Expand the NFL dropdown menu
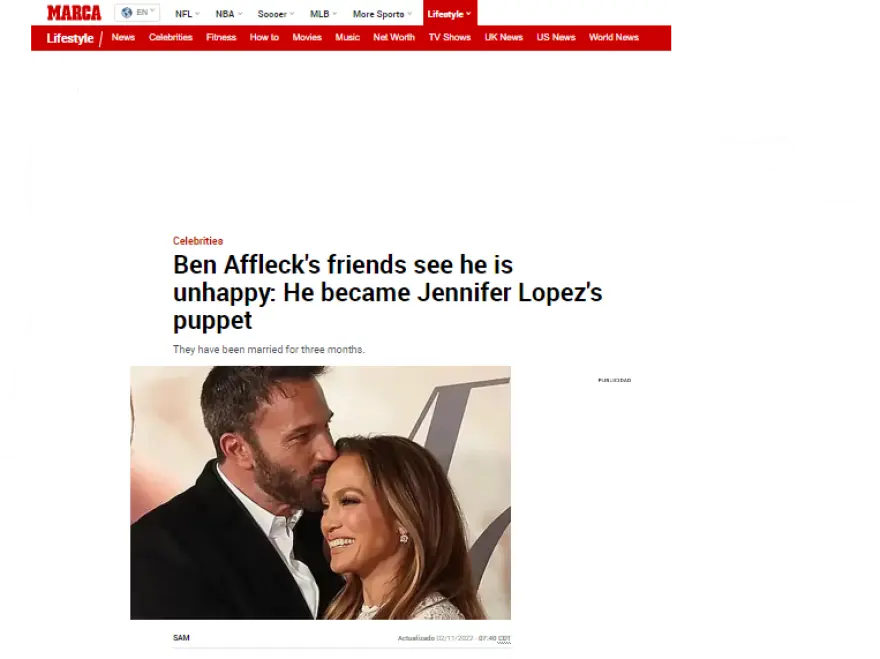The image size is (880, 659). (187, 14)
